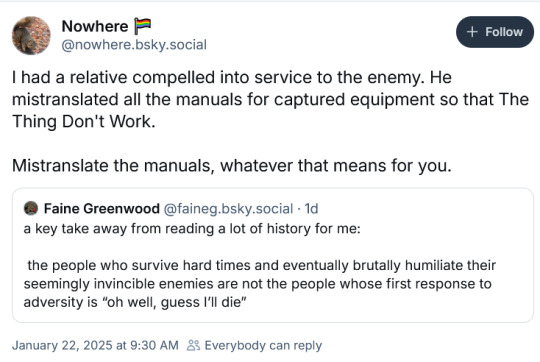Click the paragraph about relative compelled into service
This screenshot has height=362, width=540.
pyautogui.click(x=270, y=99)
